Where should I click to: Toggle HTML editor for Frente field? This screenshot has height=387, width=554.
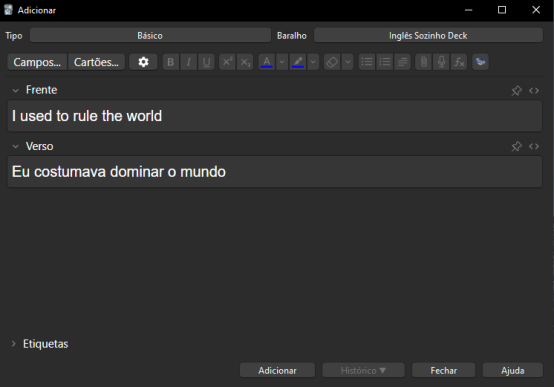click(x=534, y=90)
